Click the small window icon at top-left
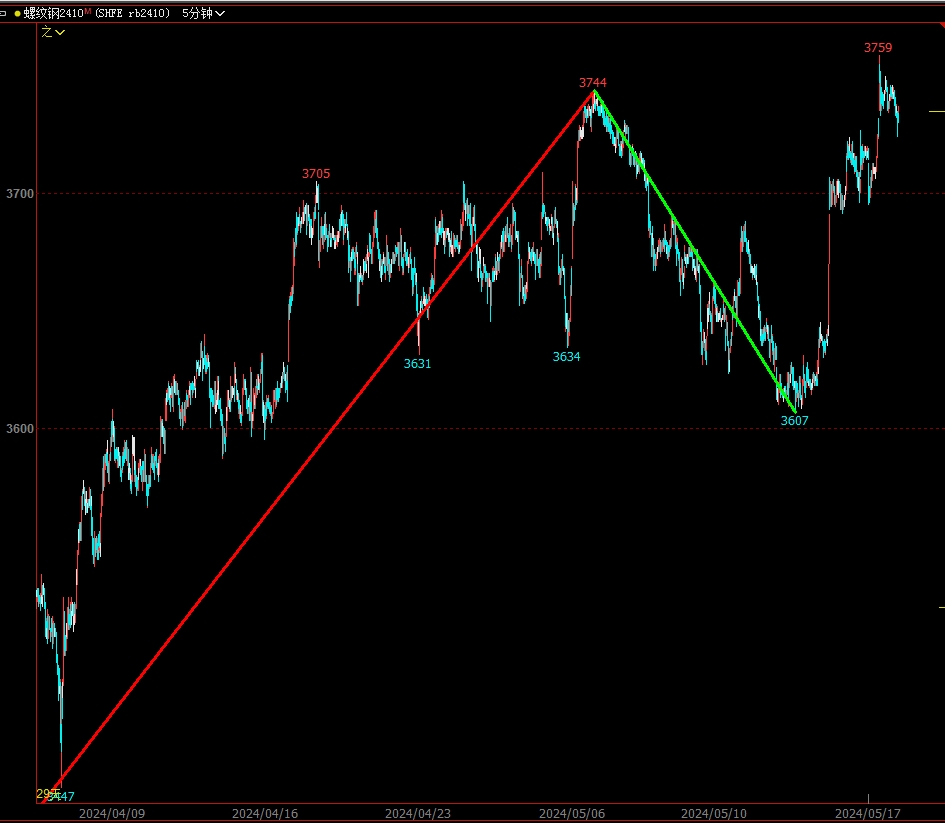The width and height of the screenshot is (945, 823). [x=5, y=13]
